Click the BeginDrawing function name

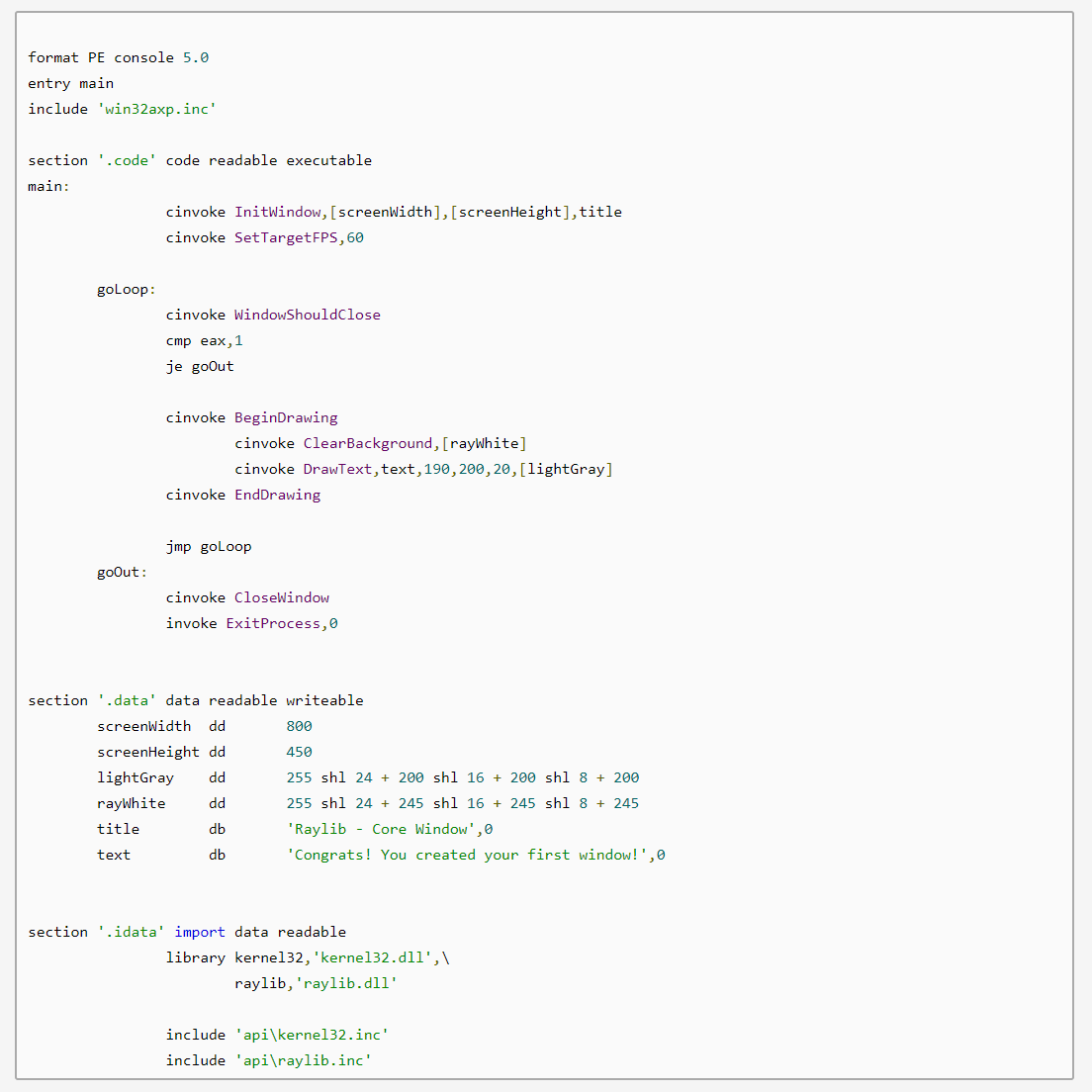(x=286, y=418)
